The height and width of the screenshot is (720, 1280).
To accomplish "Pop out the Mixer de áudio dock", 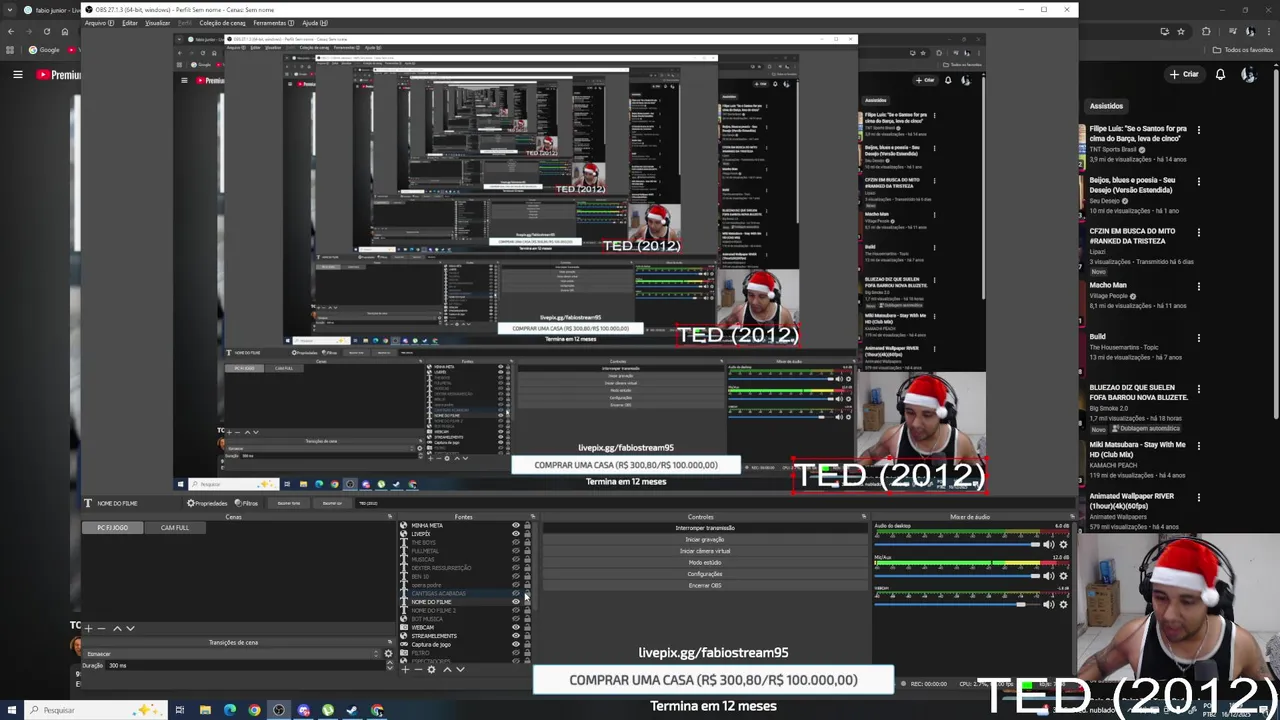I will (x=1071, y=517).
